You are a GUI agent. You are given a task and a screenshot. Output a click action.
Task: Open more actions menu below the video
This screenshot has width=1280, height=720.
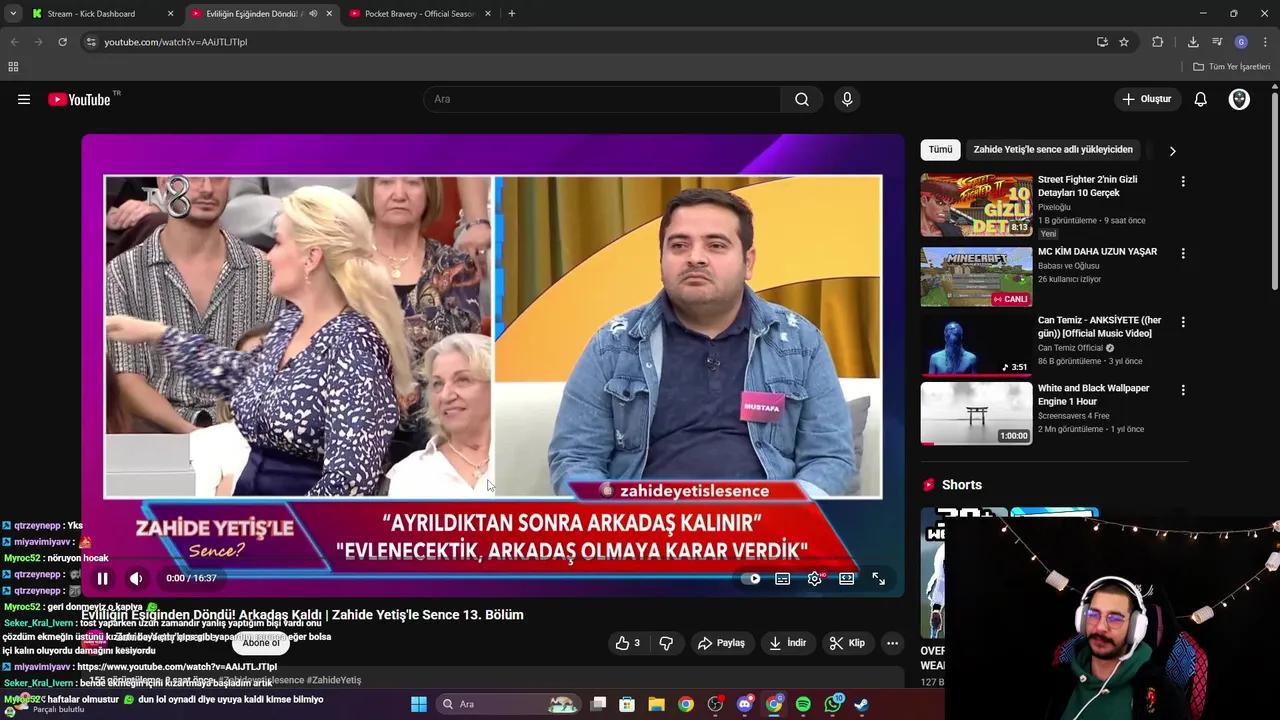click(893, 643)
